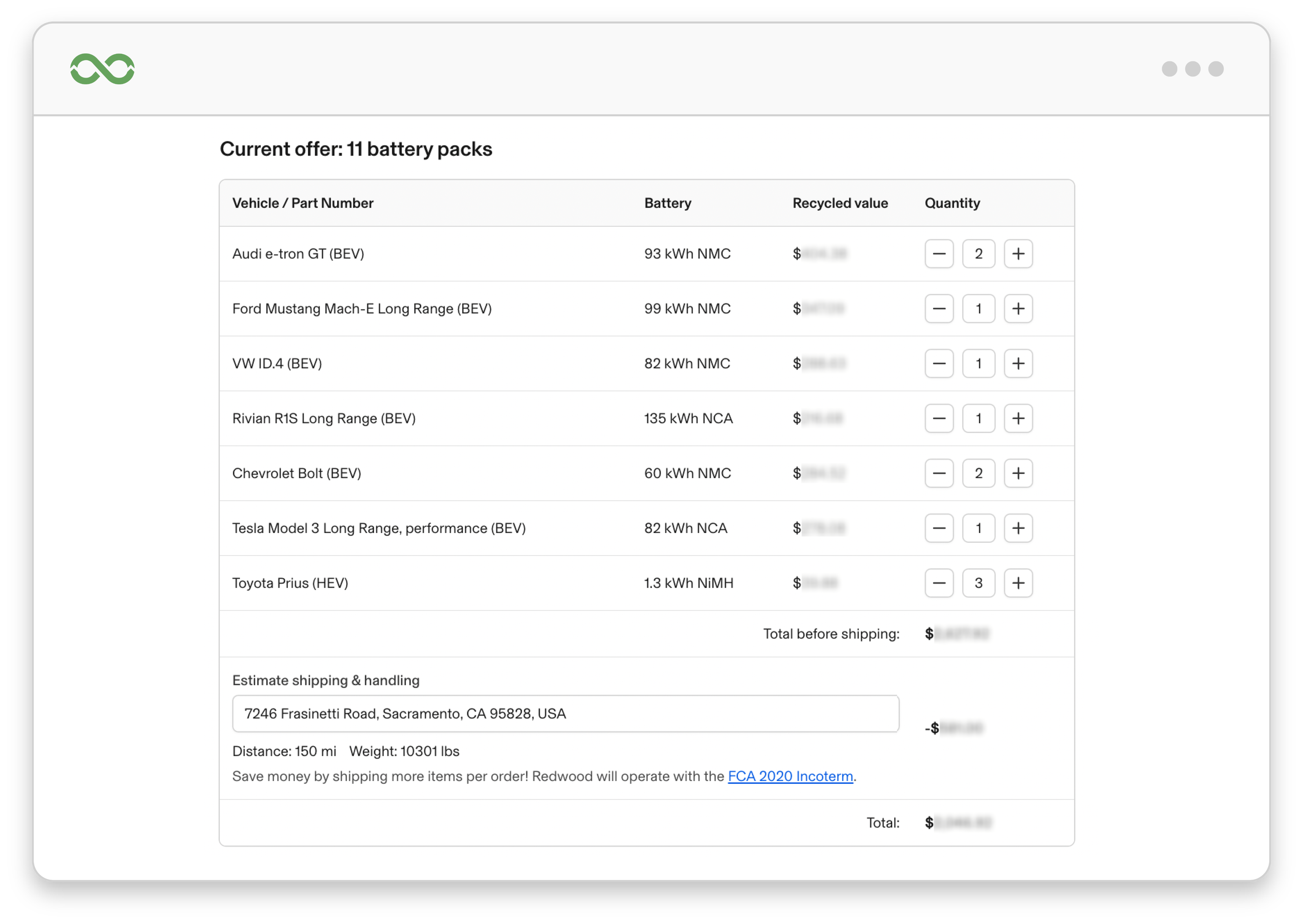
Task: Click the Vehicle / Part Number header
Action: coord(303,203)
